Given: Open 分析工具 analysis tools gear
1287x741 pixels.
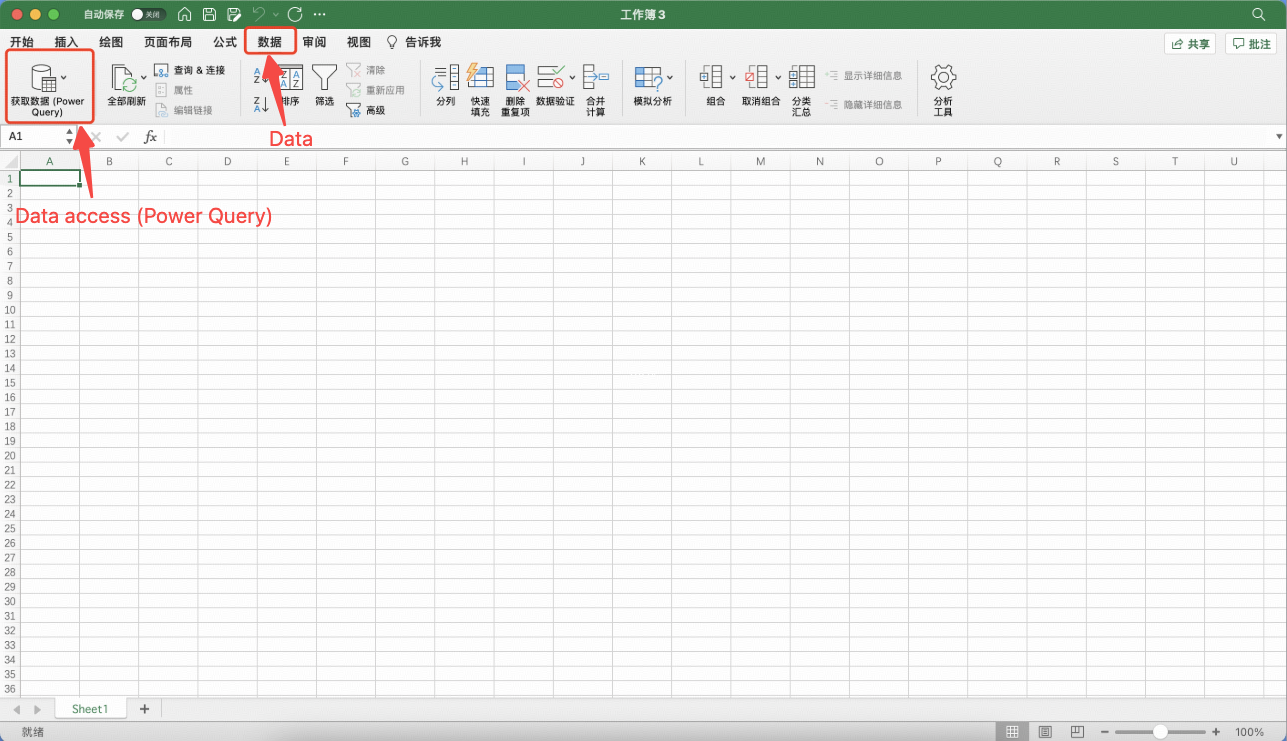Looking at the screenshot, I should (x=943, y=90).
